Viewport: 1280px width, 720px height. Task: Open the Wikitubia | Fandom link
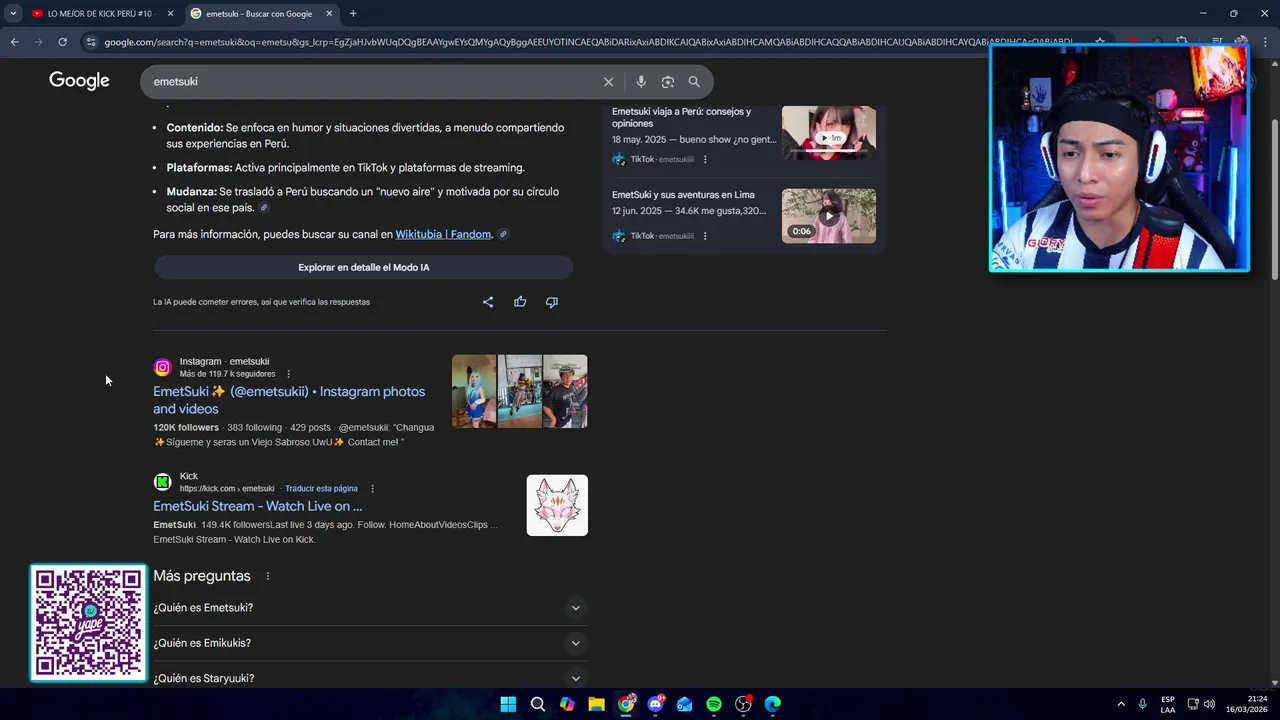click(x=443, y=234)
